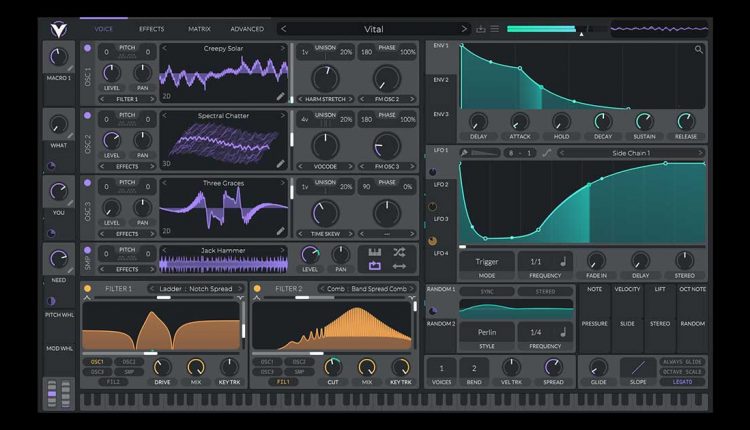Screen dimensions: 750x430
Task: Select next wavetable after Spectral Chatter
Action: [x=282, y=116]
